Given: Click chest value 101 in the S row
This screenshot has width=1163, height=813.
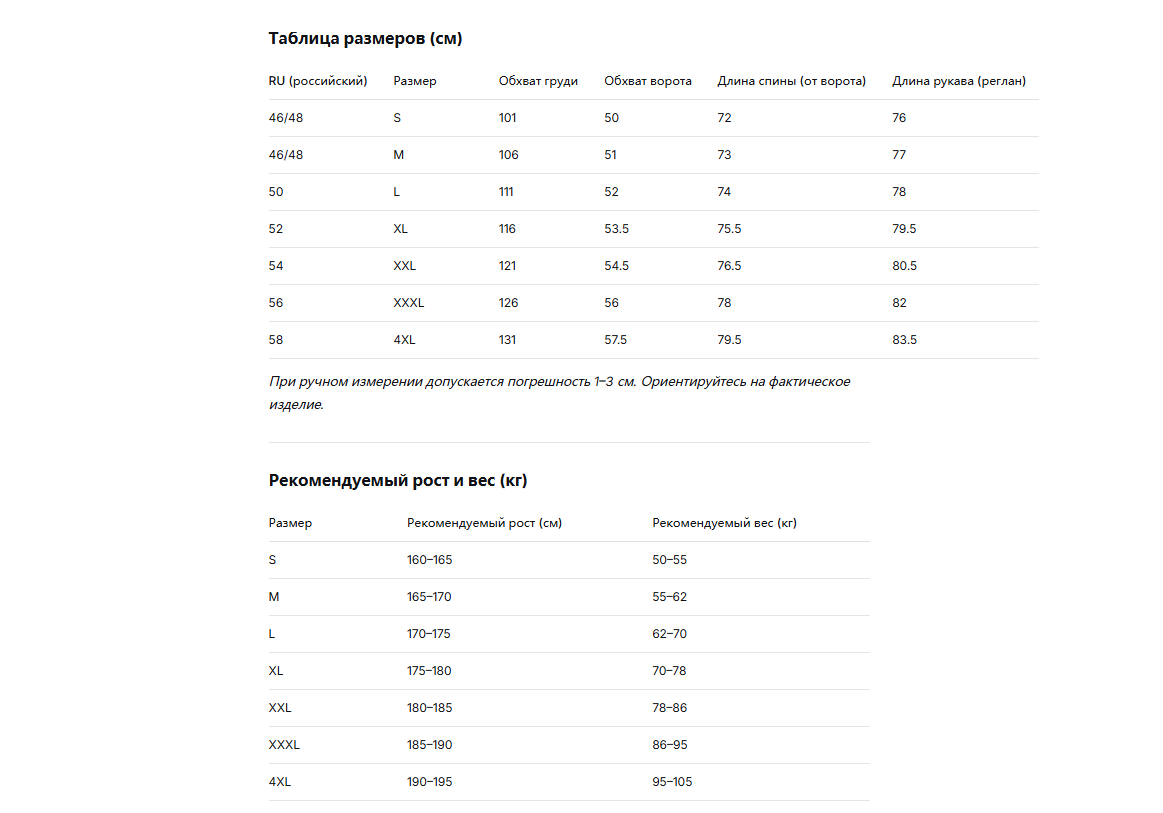Looking at the screenshot, I should click(507, 117).
